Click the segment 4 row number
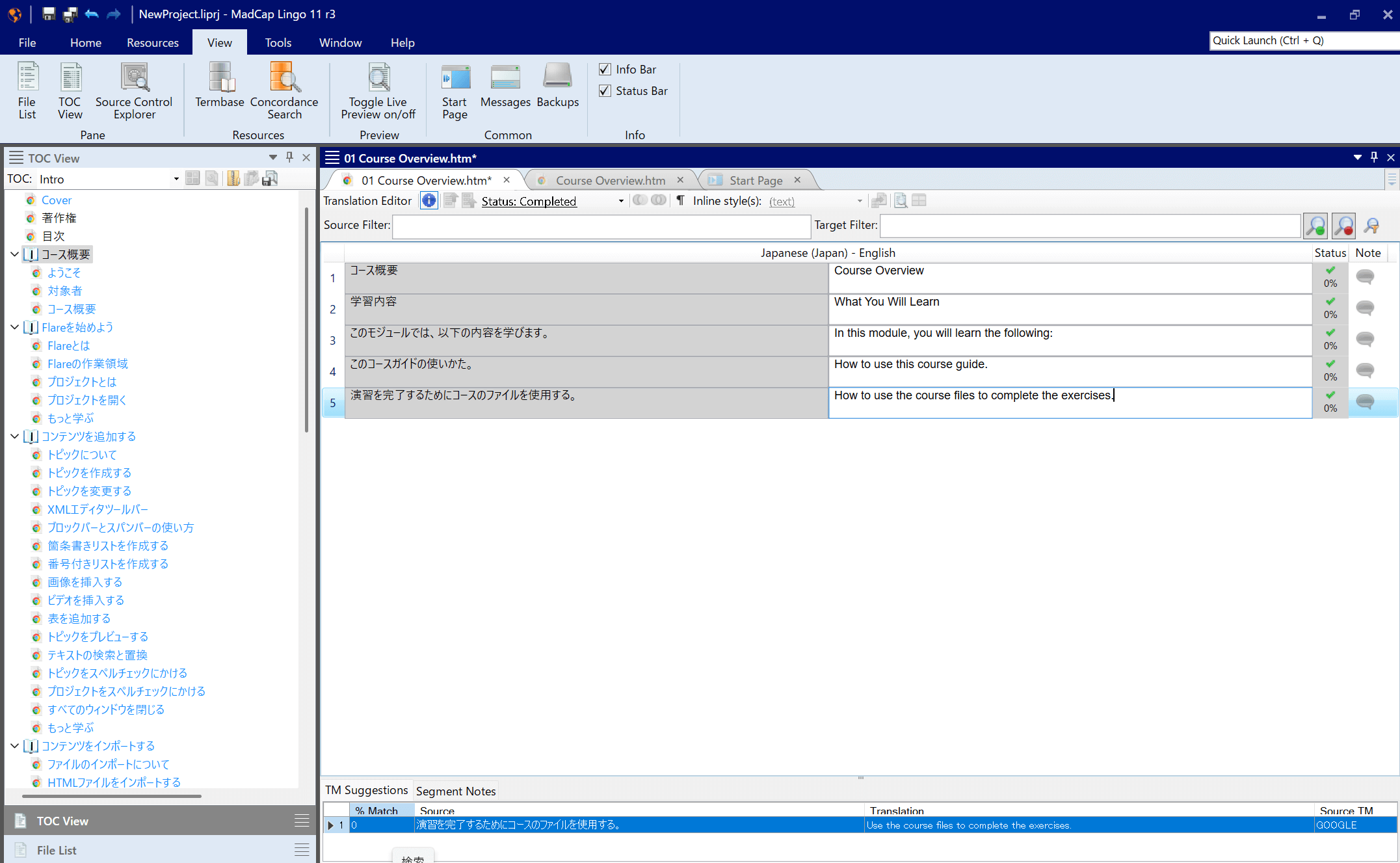Screen dimensions: 1400x863 coord(333,371)
